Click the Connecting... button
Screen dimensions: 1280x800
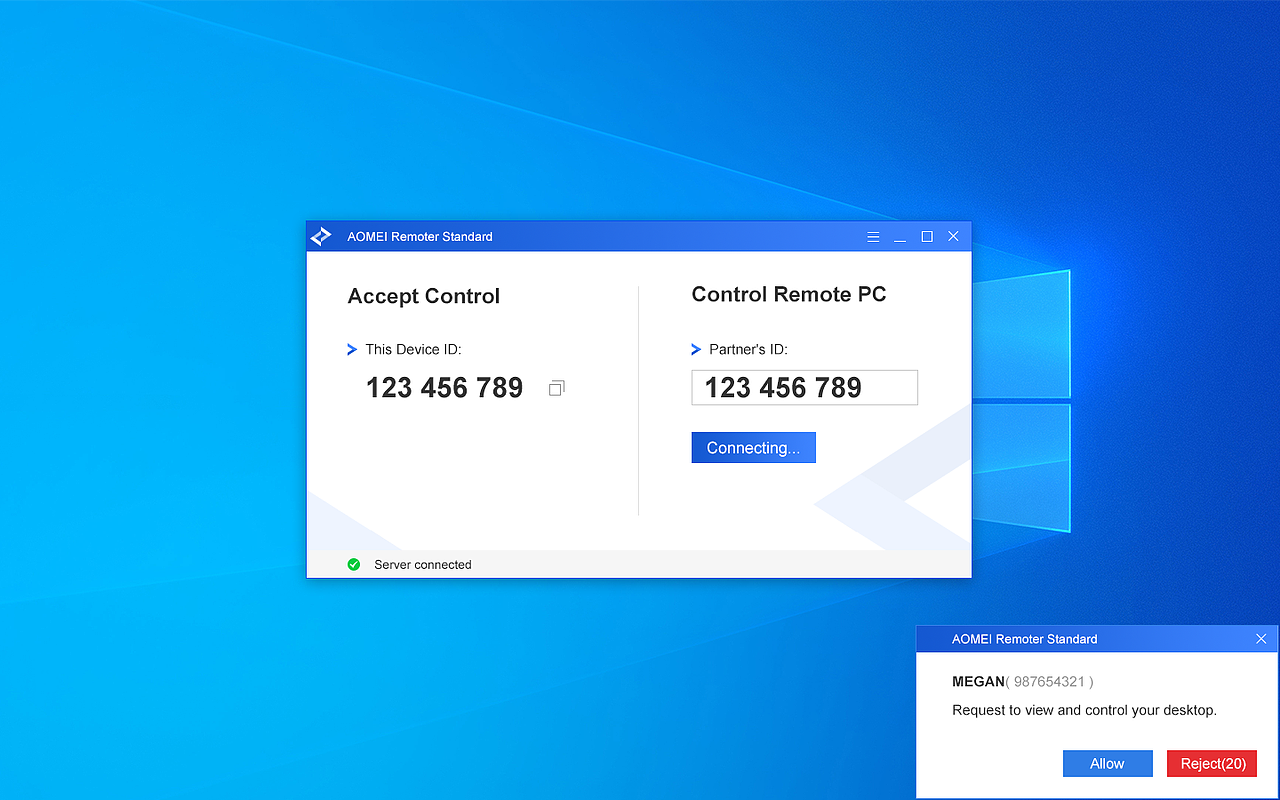click(753, 448)
